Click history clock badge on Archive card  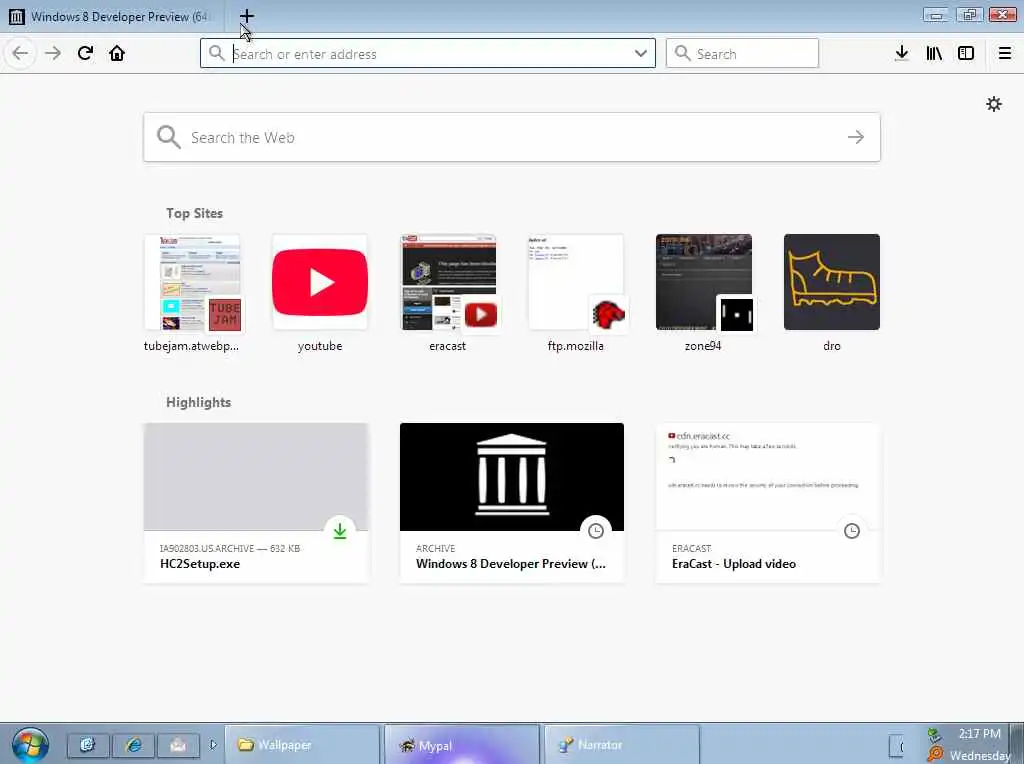tap(596, 531)
